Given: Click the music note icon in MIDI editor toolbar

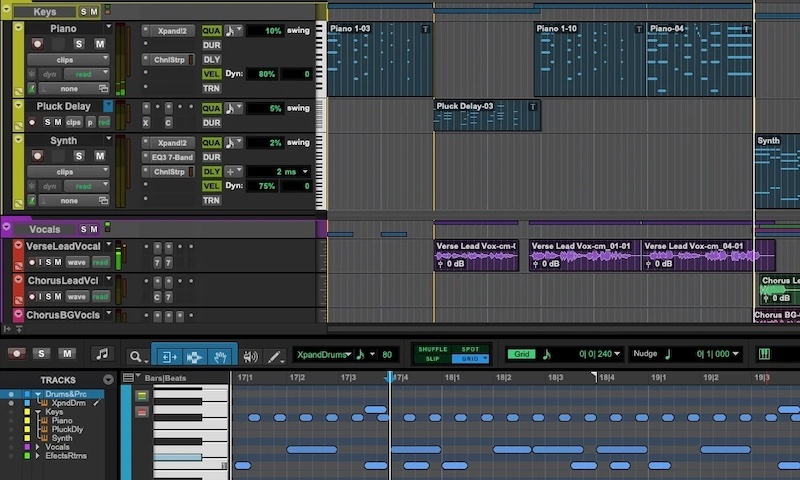Looking at the screenshot, I should coord(101,354).
